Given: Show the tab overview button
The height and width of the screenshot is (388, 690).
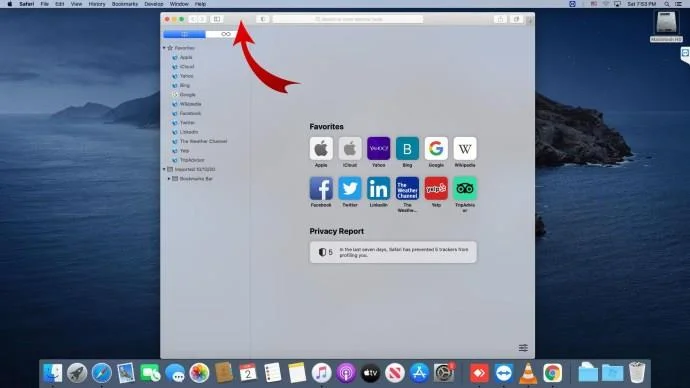Looking at the screenshot, I should tap(516, 19).
